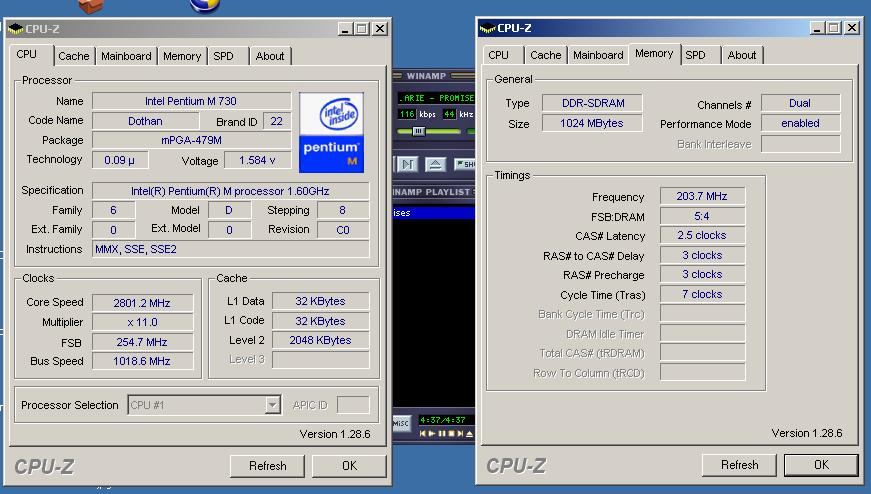Click the Cycle Time (Tras) value 7 clocks
Image resolution: width=871 pixels, height=494 pixels.
pos(702,294)
